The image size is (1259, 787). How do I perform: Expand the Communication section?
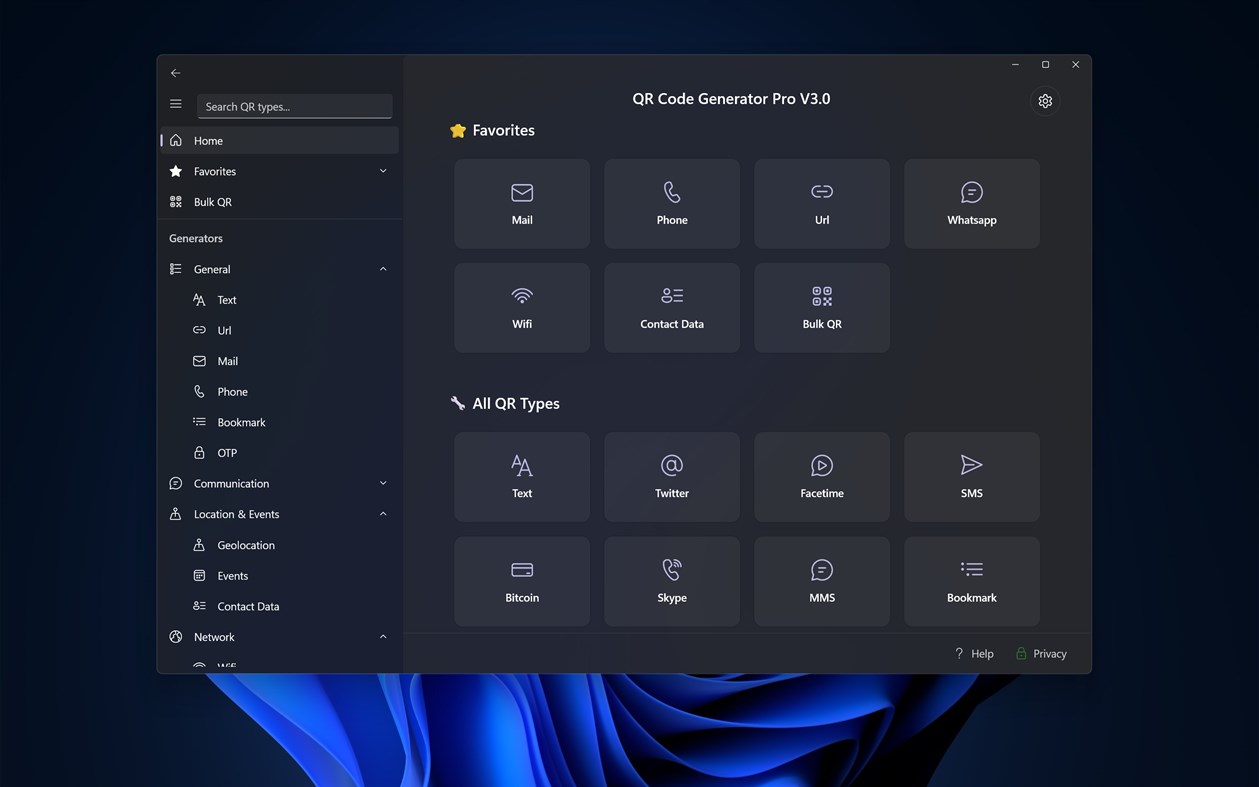click(x=382, y=483)
